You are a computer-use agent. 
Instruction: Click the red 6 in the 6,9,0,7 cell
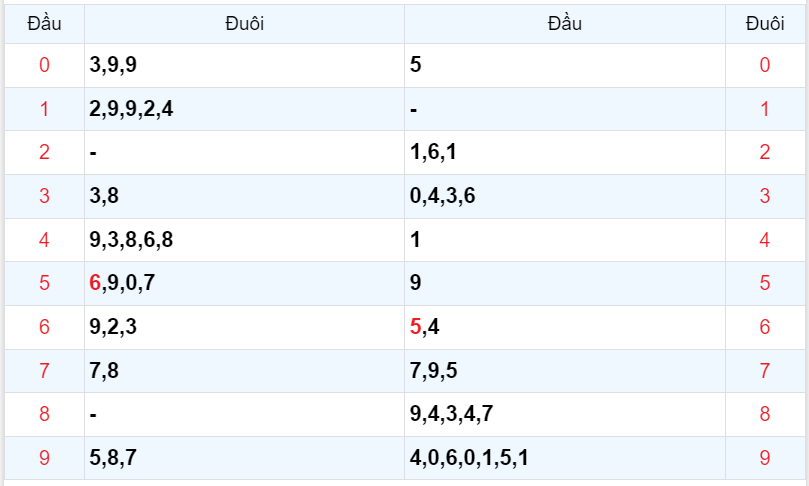pyautogui.click(x=95, y=283)
